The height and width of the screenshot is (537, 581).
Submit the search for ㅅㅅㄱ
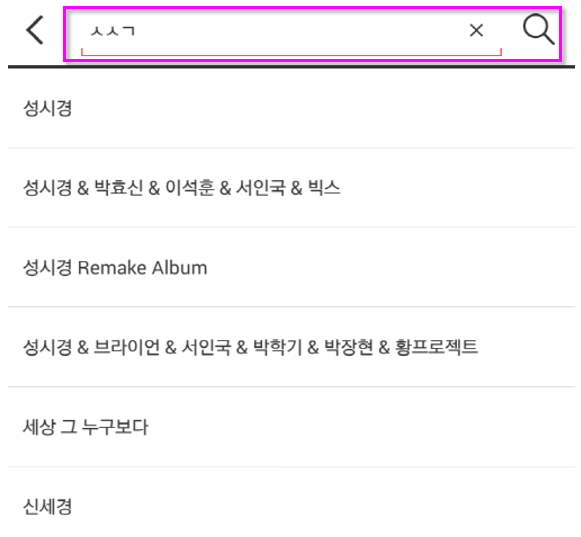coord(538,30)
